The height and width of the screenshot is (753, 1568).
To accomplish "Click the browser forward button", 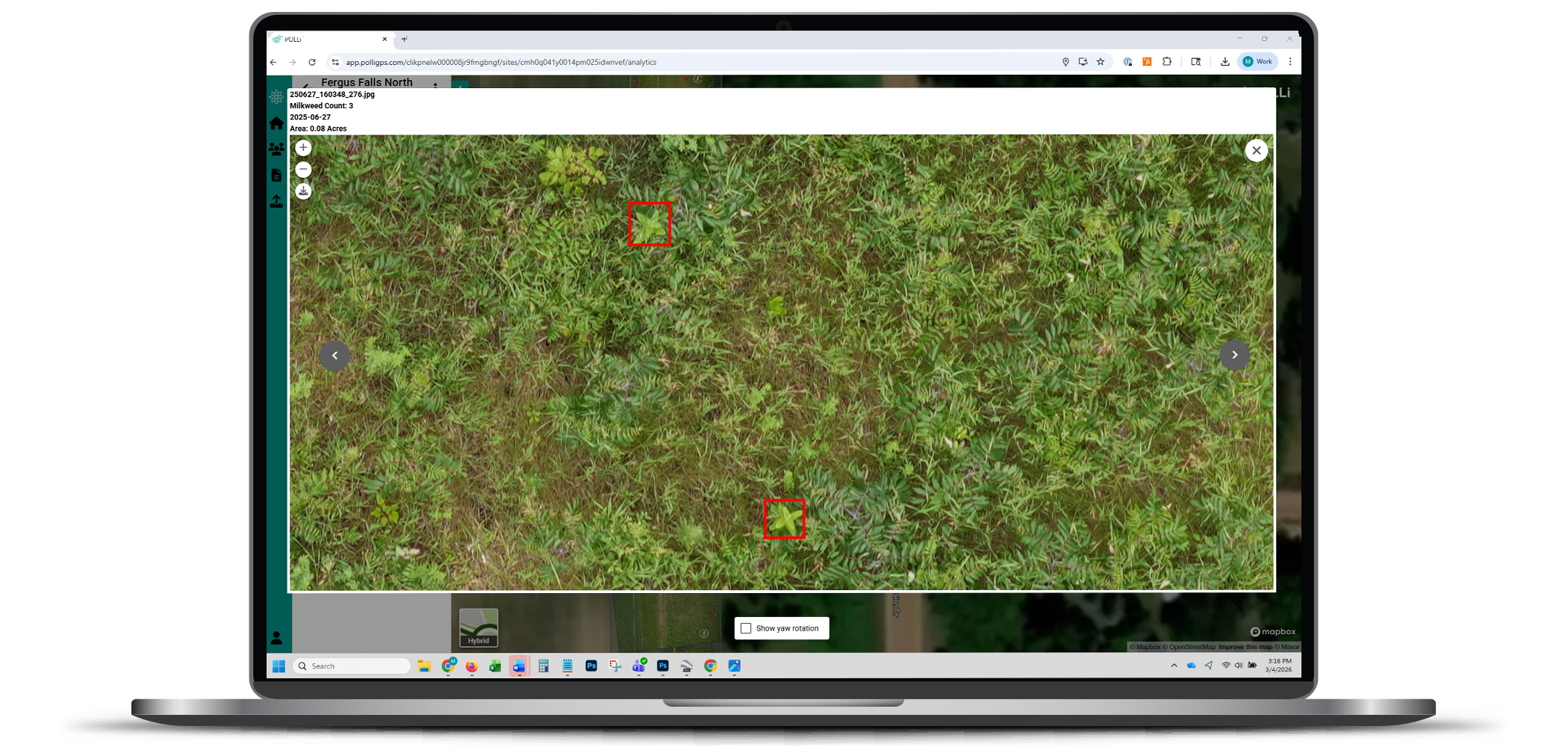I will (293, 62).
